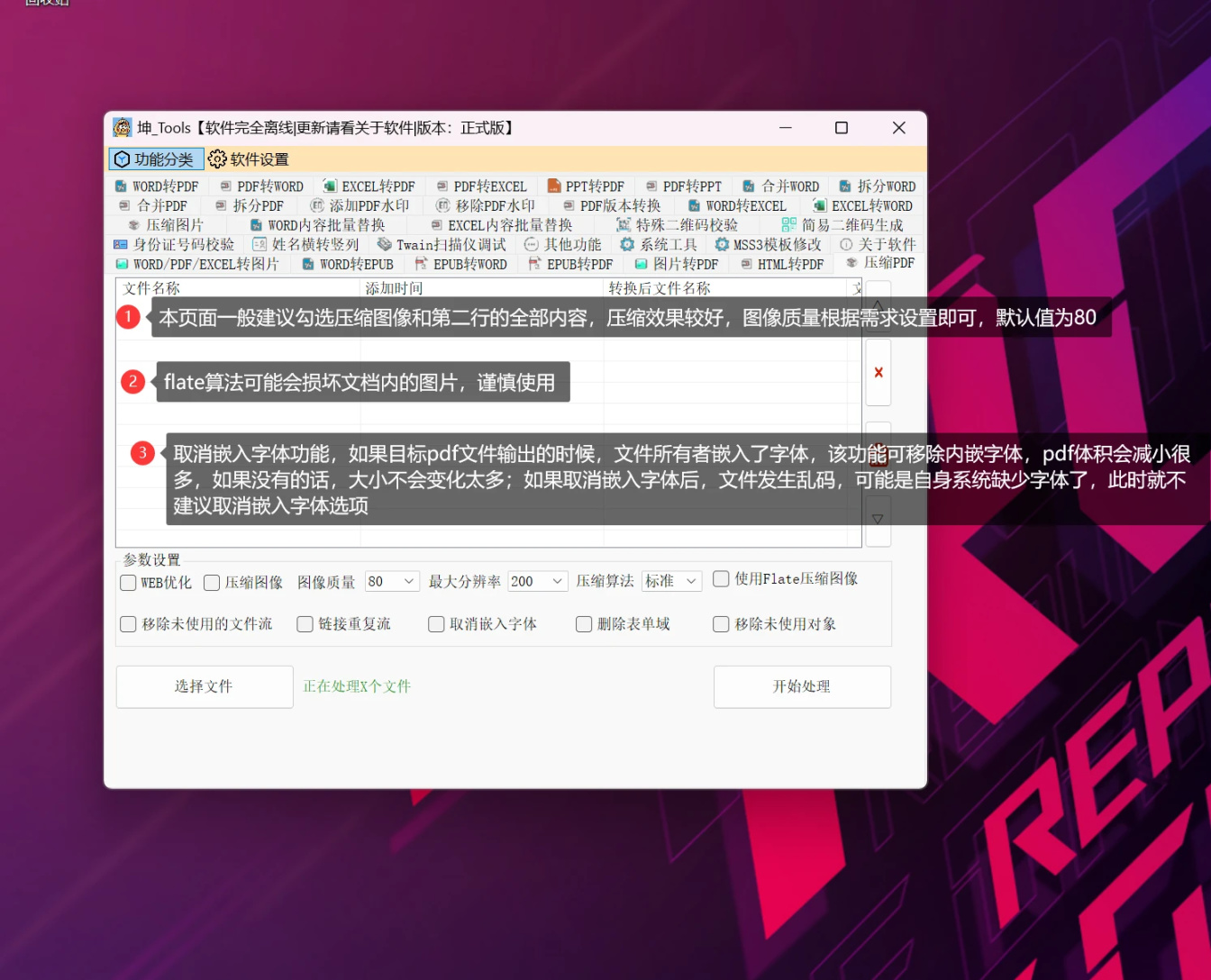This screenshot has width=1211, height=980.
Task: Select the 系统工具 gear icon
Action: (627, 244)
